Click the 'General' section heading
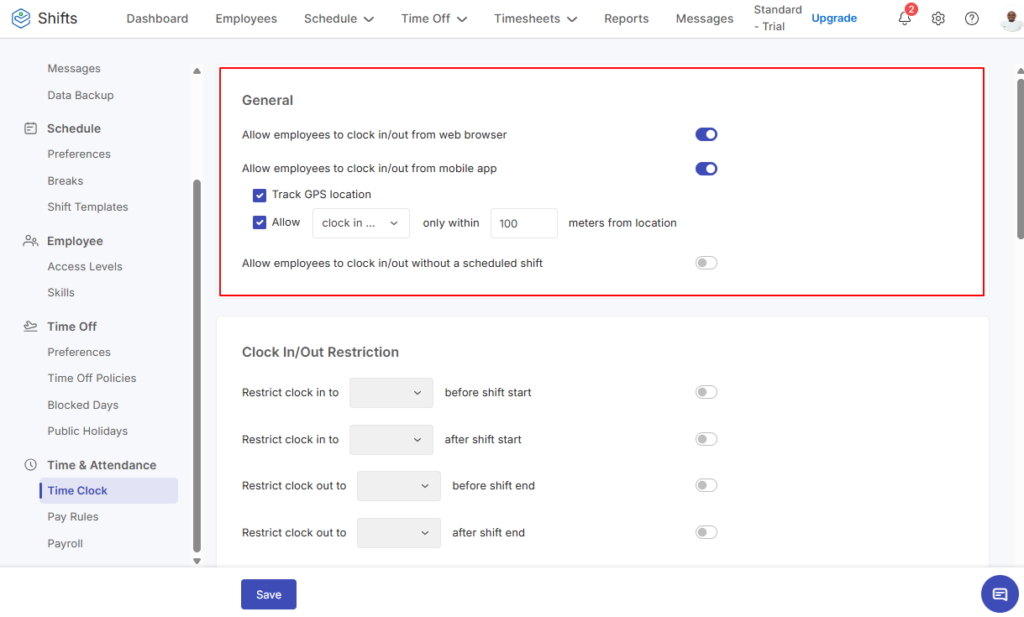1024x617 pixels. click(267, 101)
